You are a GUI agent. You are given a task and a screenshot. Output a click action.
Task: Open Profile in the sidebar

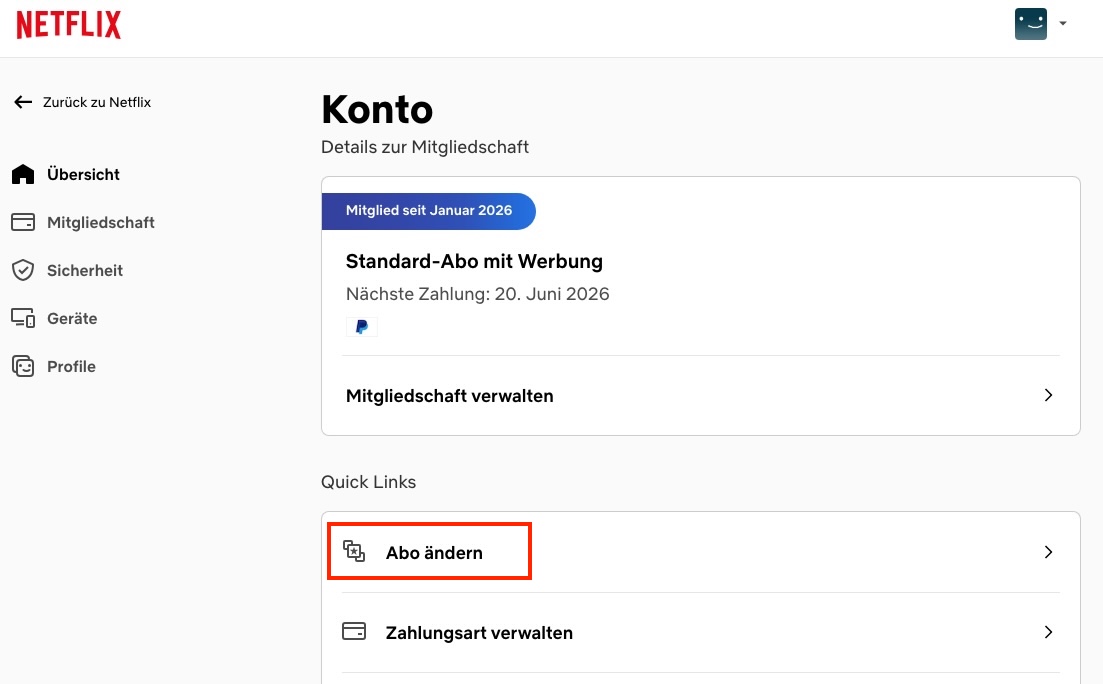71,367
